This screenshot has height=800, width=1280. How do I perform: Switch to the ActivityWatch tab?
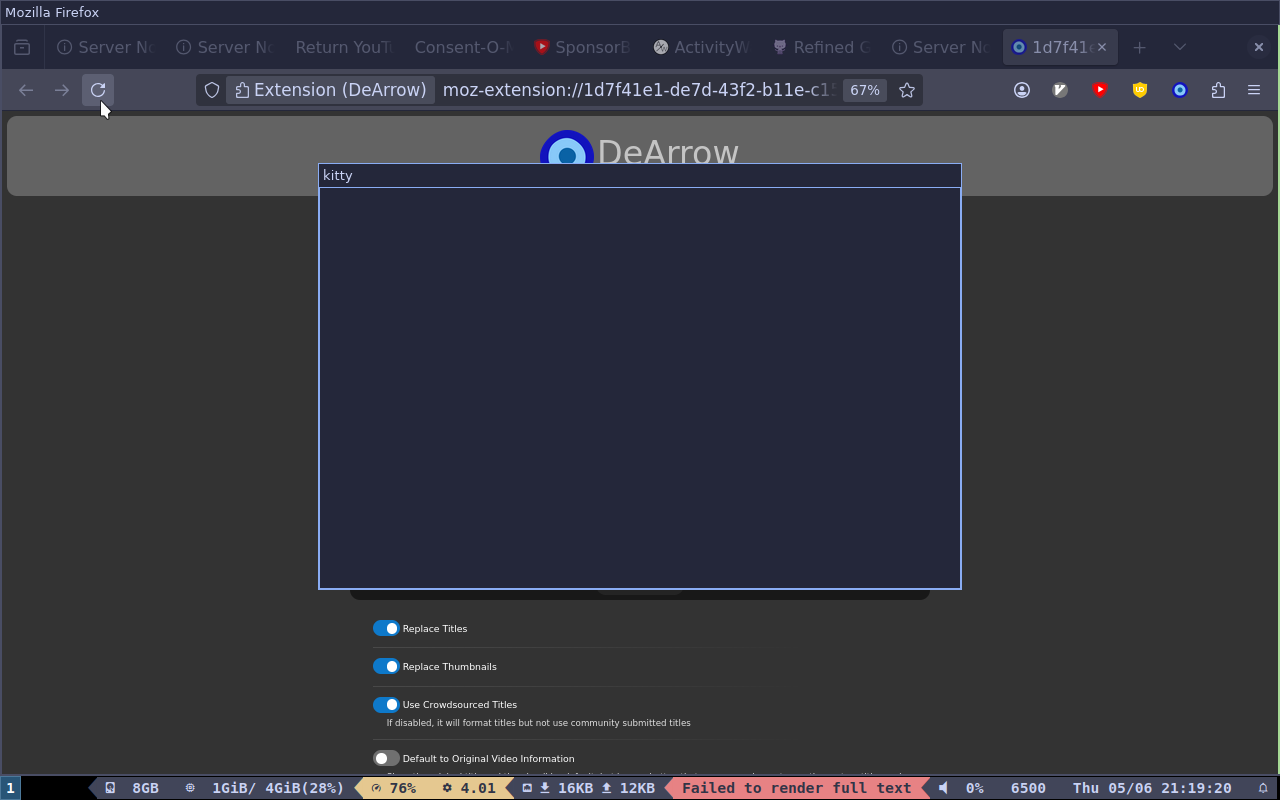[702, 47]
